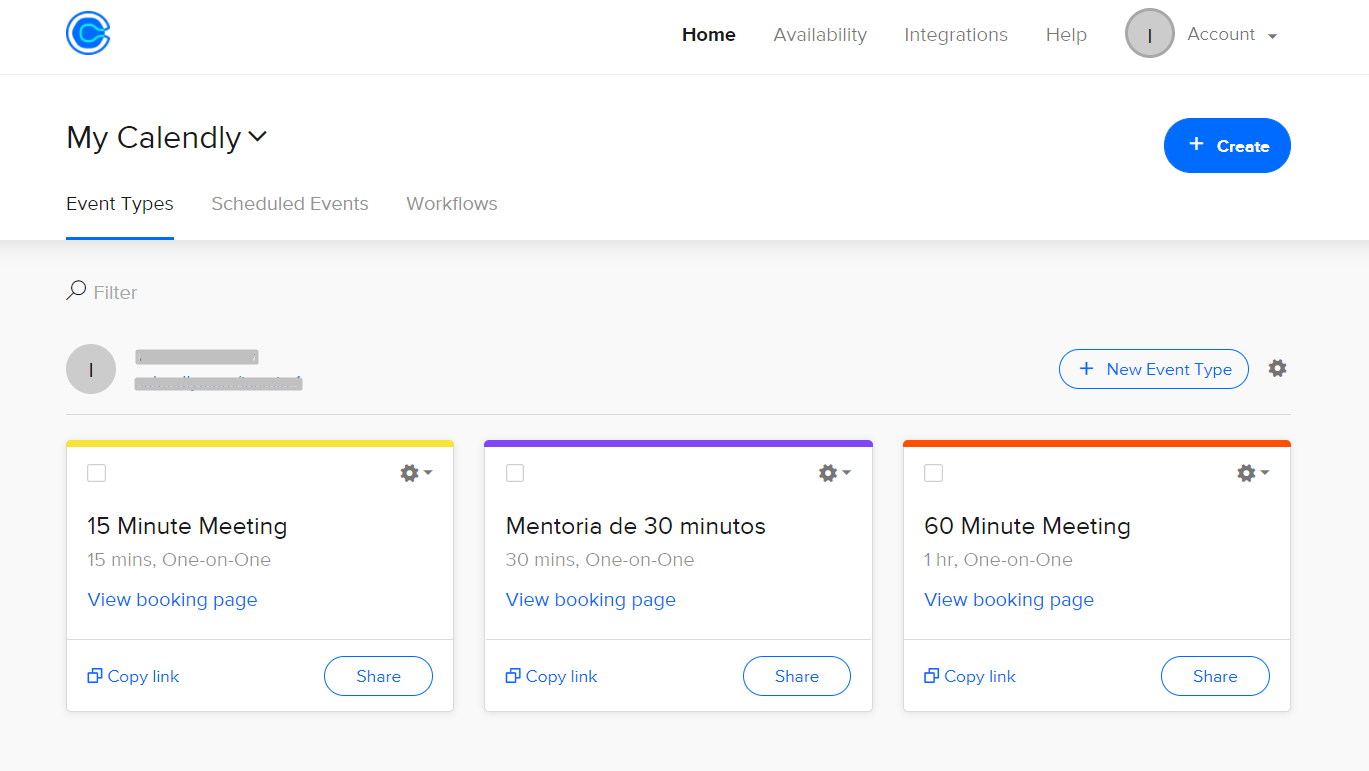This screenshot has height=771, width=1369.
Task: Open Availability in top navigation
Action: tap(820, 34)
